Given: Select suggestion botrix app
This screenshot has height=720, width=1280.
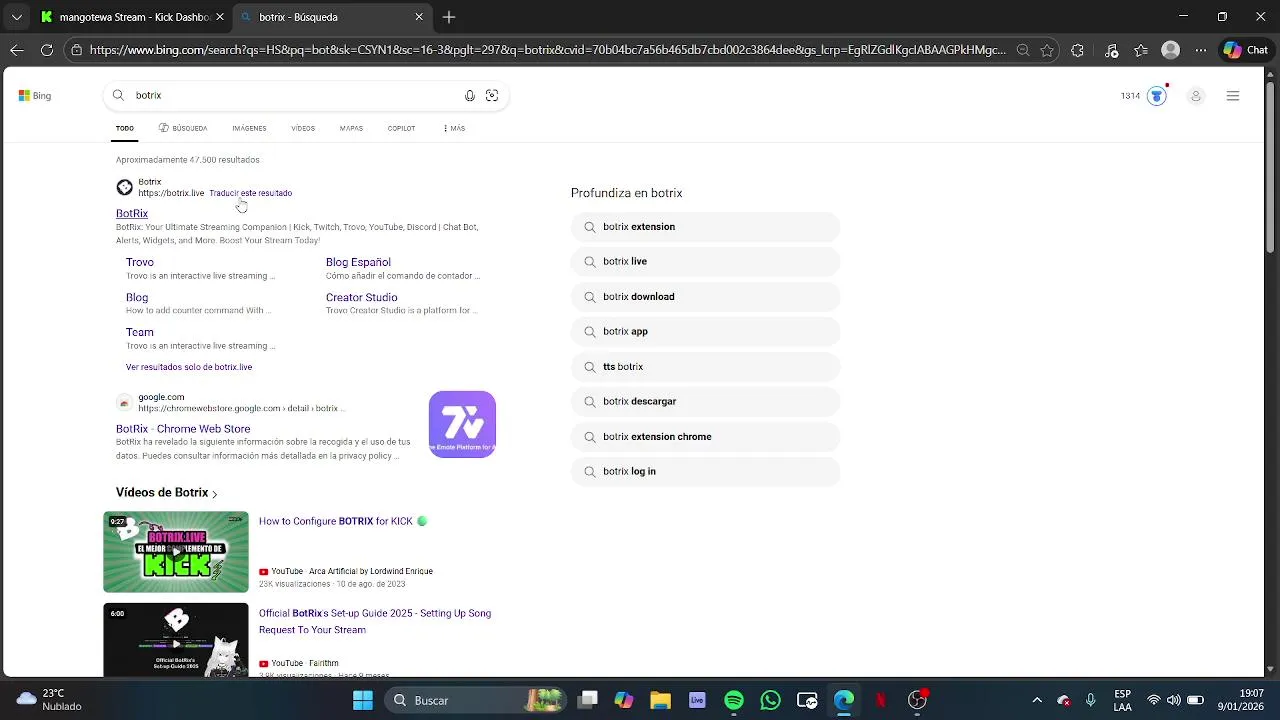Looking at the screenshot, I should (705, 332).
